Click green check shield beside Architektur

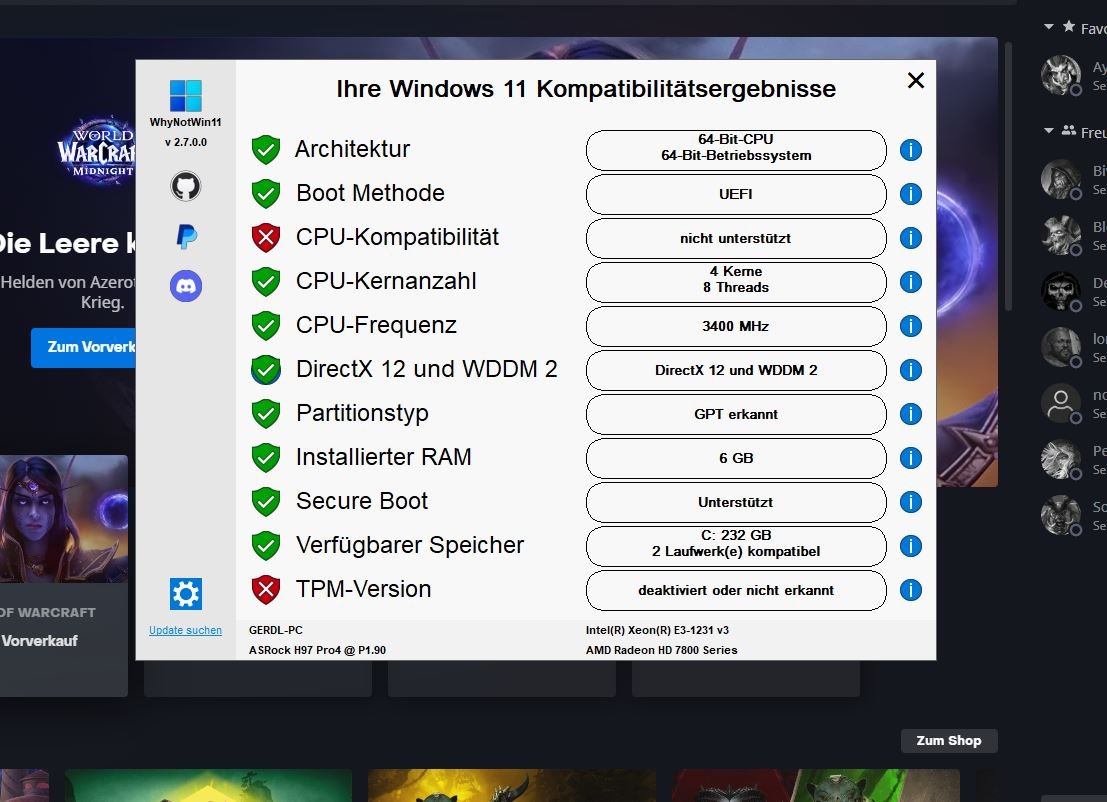tap(266, 150)
